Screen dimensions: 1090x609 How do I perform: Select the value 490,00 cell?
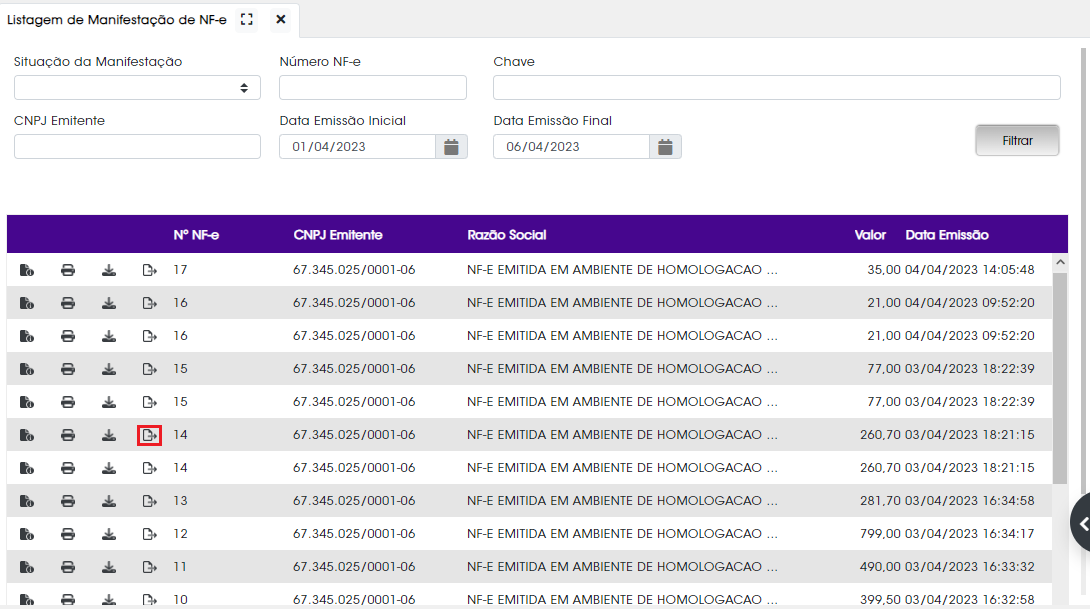[x=880, y=567]
